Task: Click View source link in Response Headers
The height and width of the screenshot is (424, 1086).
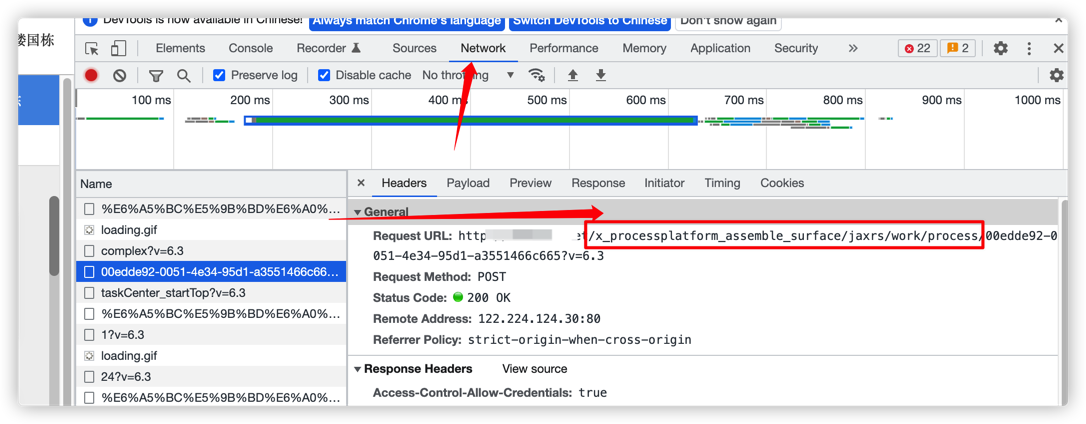Action: pos(534,369)
